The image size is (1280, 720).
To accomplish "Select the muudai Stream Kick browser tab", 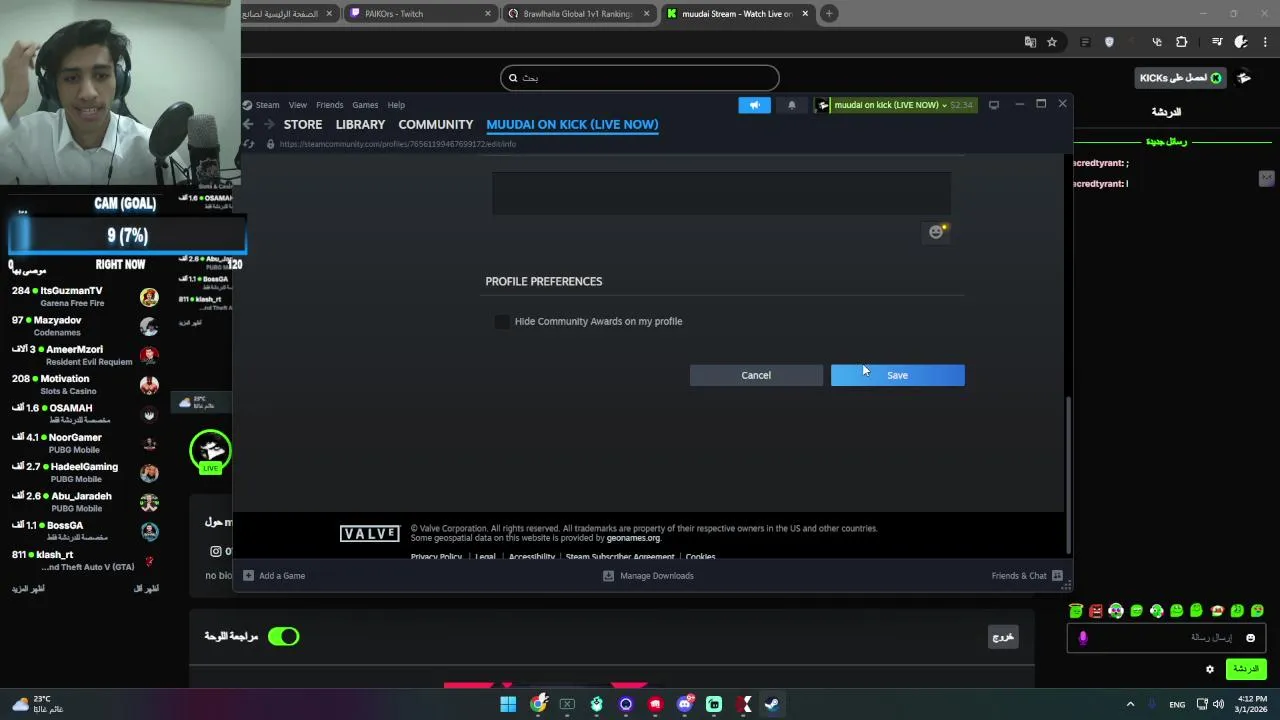I will (738, 14).
